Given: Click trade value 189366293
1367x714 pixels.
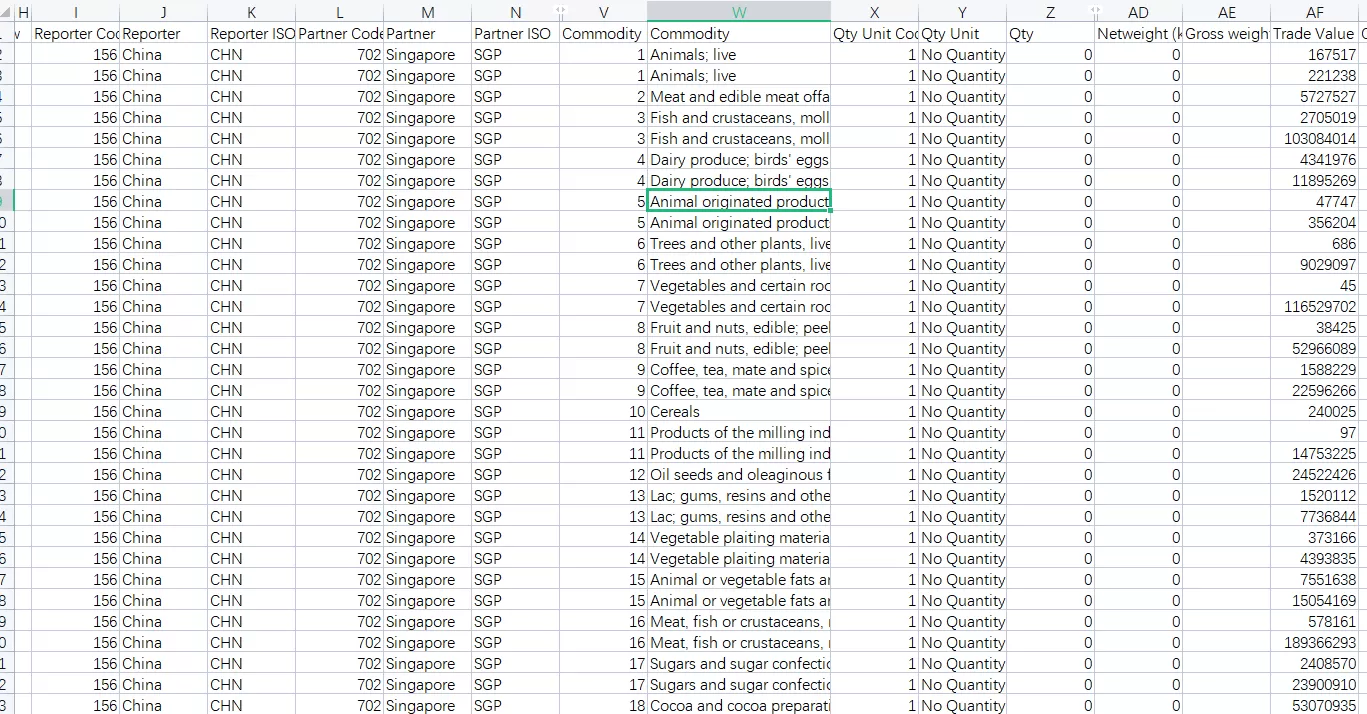Looking at the screenshot, I should pyautogui.click(x=1314, y=642).
